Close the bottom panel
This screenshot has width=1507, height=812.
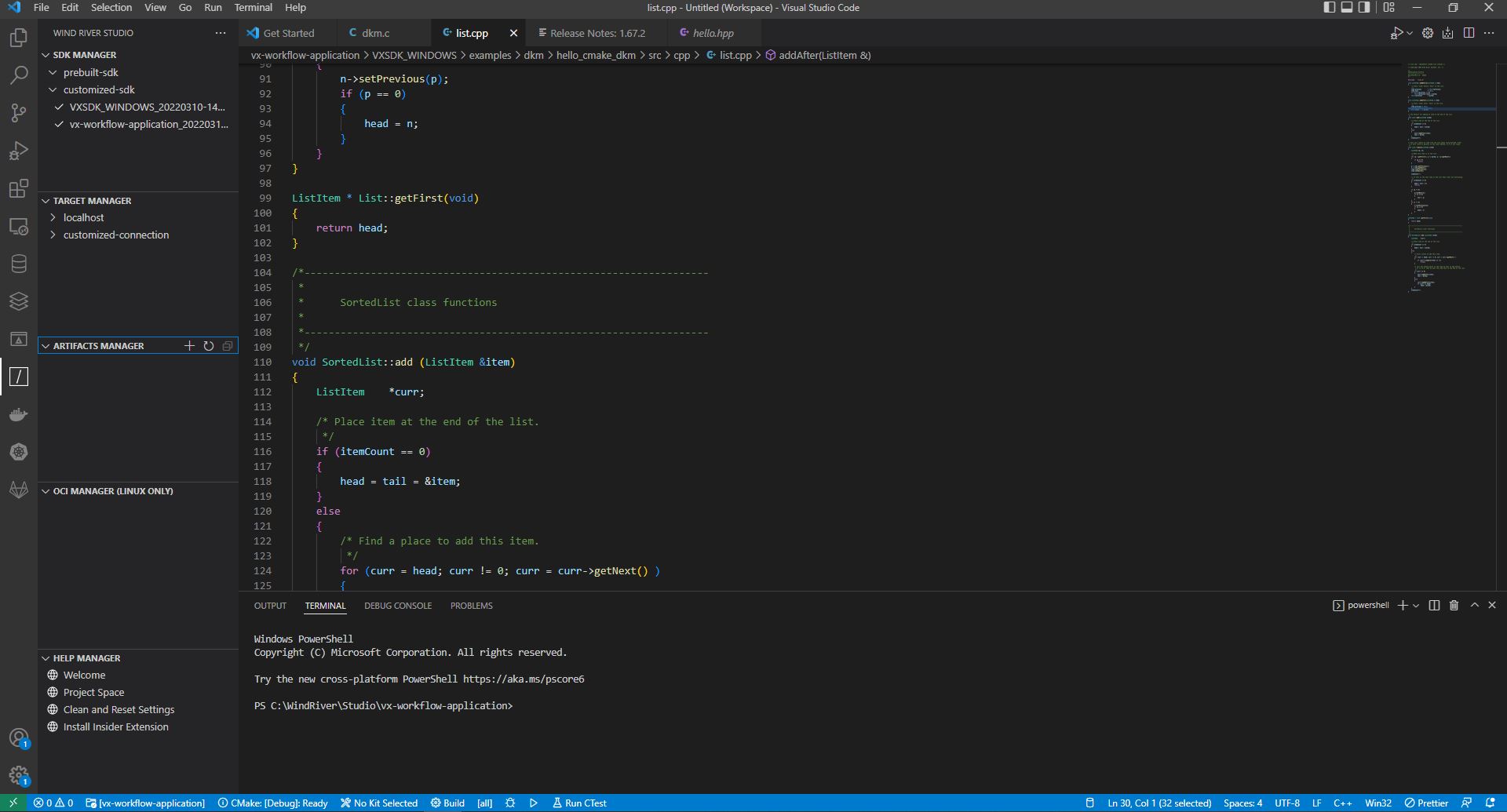click(x=1492, y=606)
